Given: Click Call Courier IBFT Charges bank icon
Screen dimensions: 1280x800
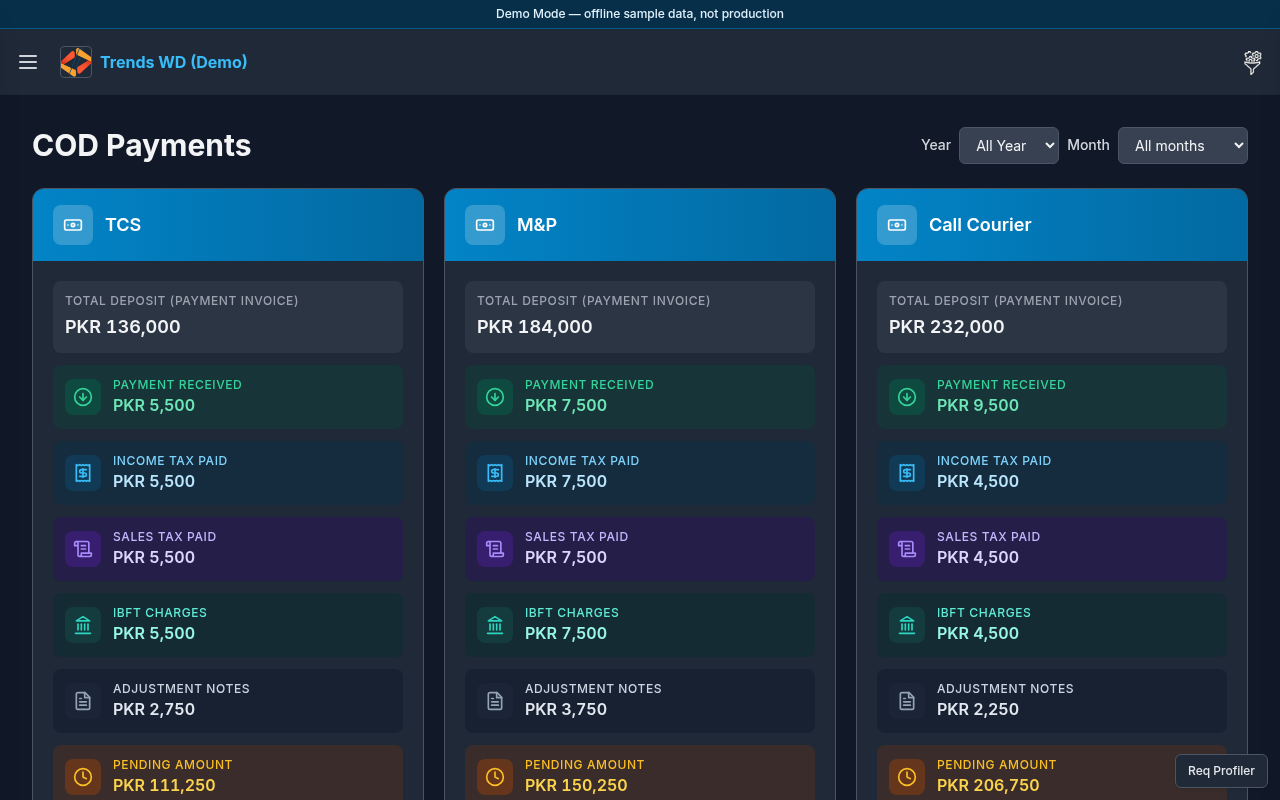Looking at the screenshot, I should click(x=907, y=625).
